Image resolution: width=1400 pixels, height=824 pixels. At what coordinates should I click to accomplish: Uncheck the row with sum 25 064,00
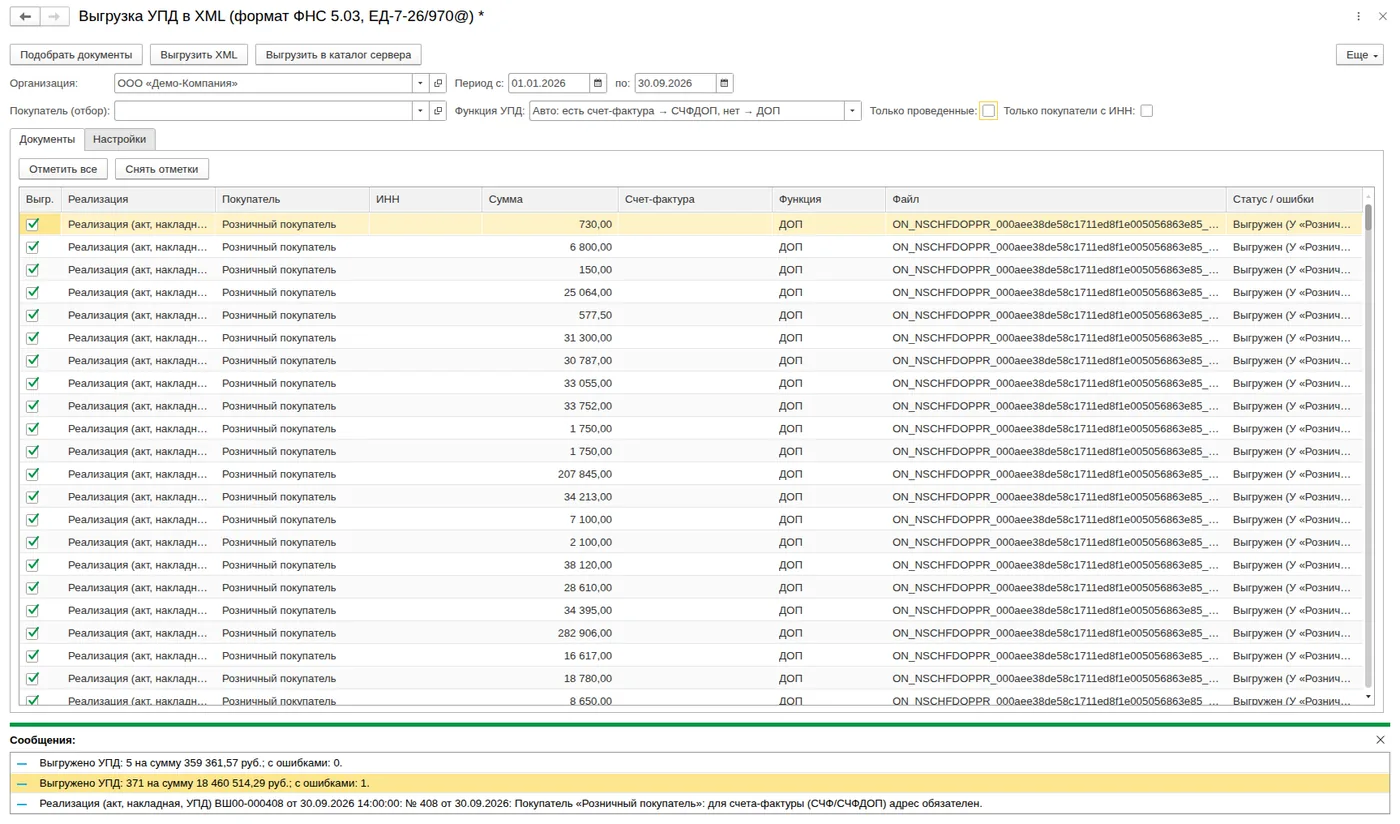tap(32, 292)
